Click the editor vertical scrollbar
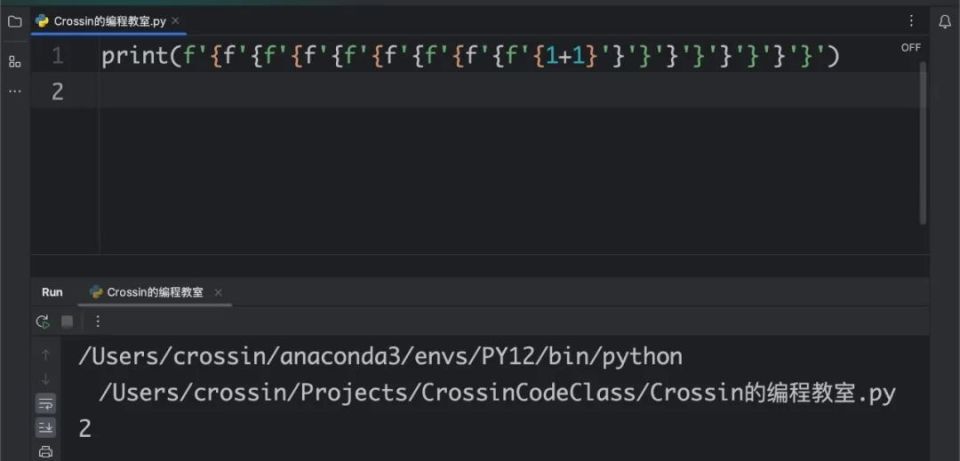The height and width of the screenshot is (461, 960). (x=923, y=142)
